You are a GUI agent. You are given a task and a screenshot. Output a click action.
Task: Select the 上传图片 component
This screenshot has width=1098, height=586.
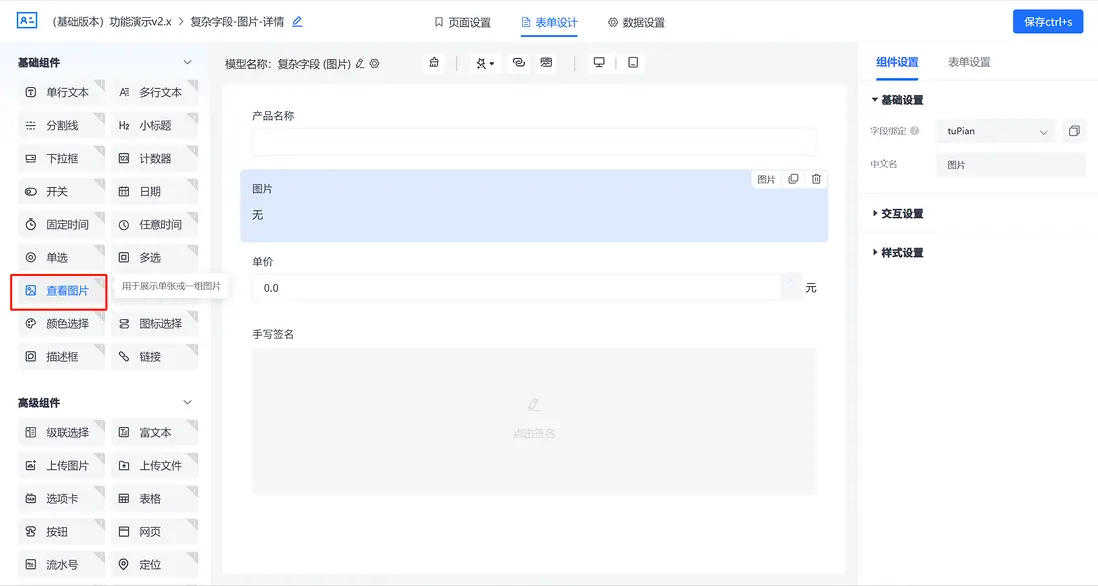click(60, 465)
